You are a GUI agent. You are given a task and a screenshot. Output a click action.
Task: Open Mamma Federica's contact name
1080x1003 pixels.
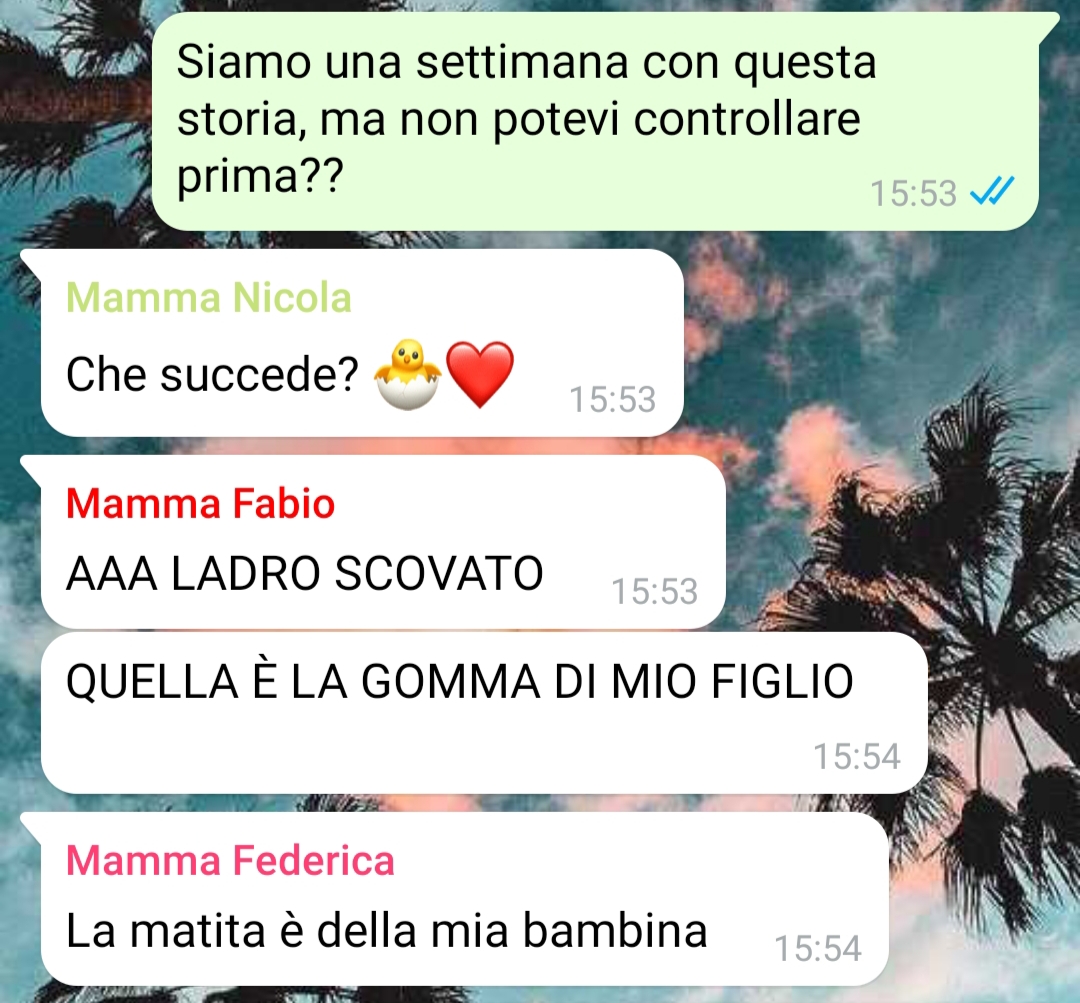point(230,860)
